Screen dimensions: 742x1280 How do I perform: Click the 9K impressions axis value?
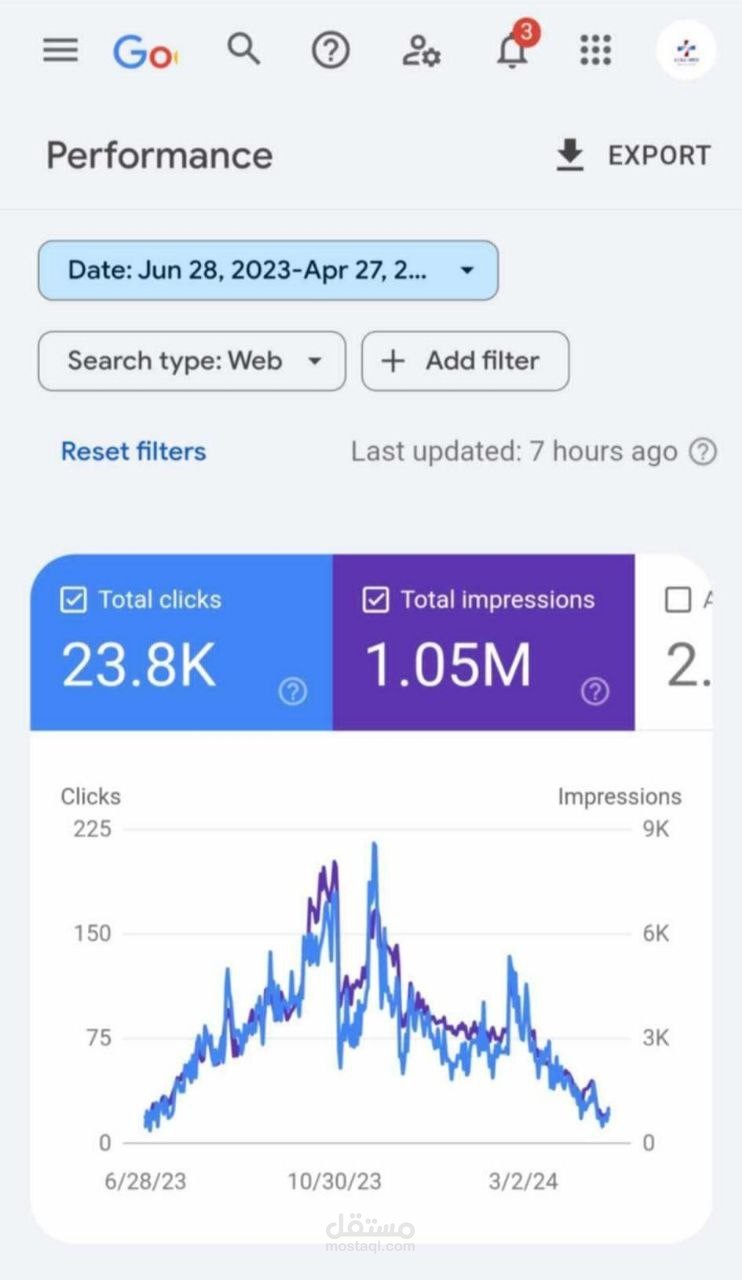[656, 830]
